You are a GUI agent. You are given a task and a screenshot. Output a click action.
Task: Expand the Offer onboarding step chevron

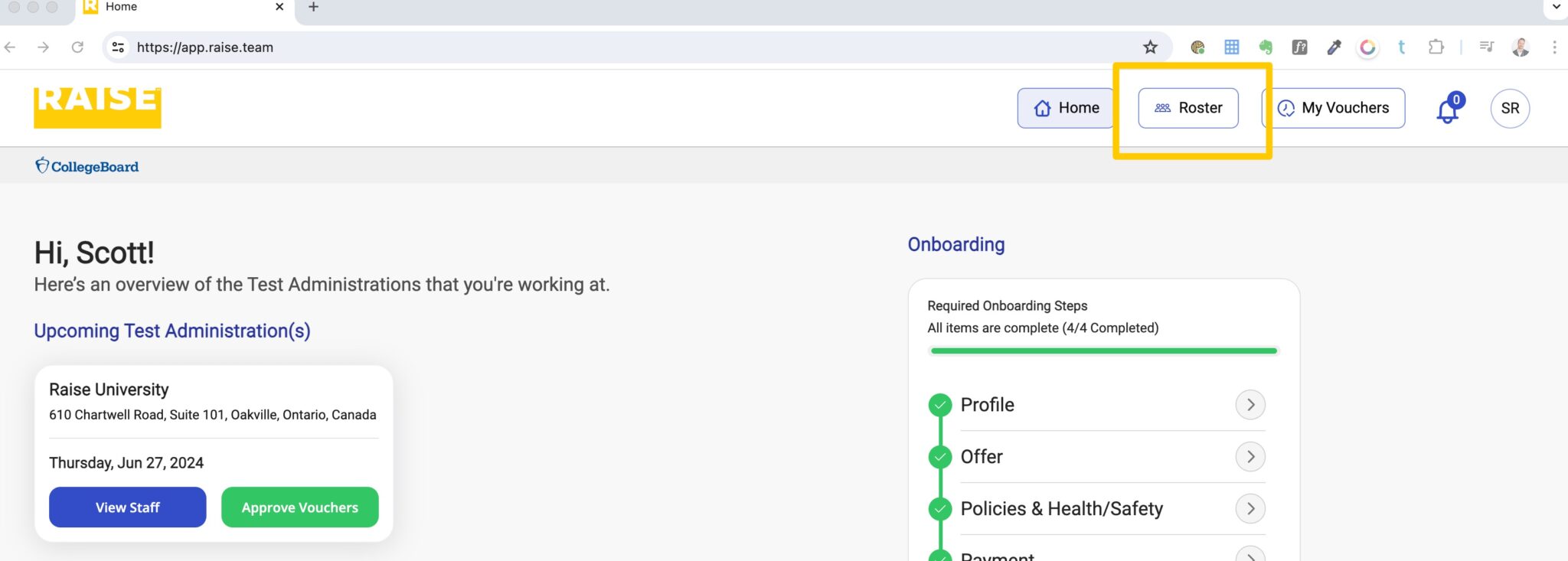pos(1249,457)
